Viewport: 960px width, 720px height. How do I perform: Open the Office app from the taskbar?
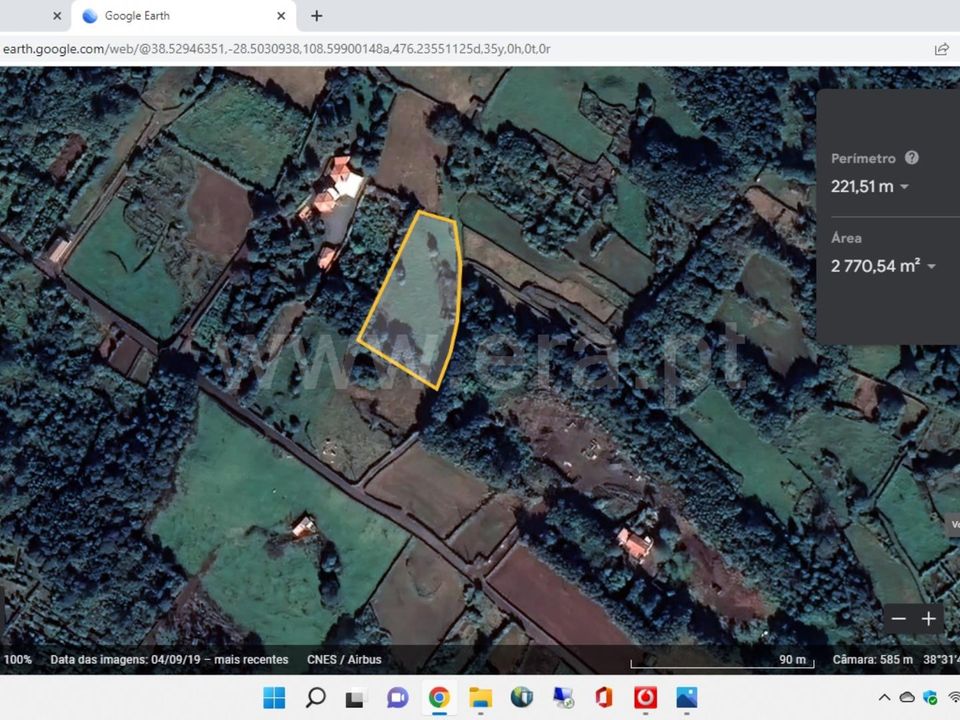click(x=604, y=697)
